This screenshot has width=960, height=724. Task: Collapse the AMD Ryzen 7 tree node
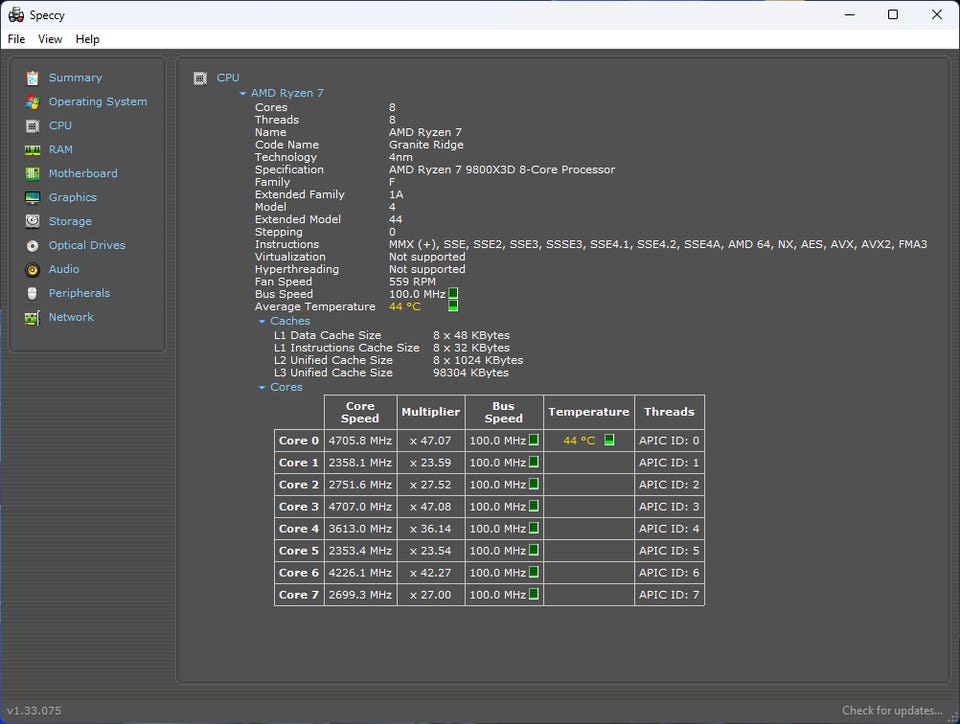tap(243, 94)
